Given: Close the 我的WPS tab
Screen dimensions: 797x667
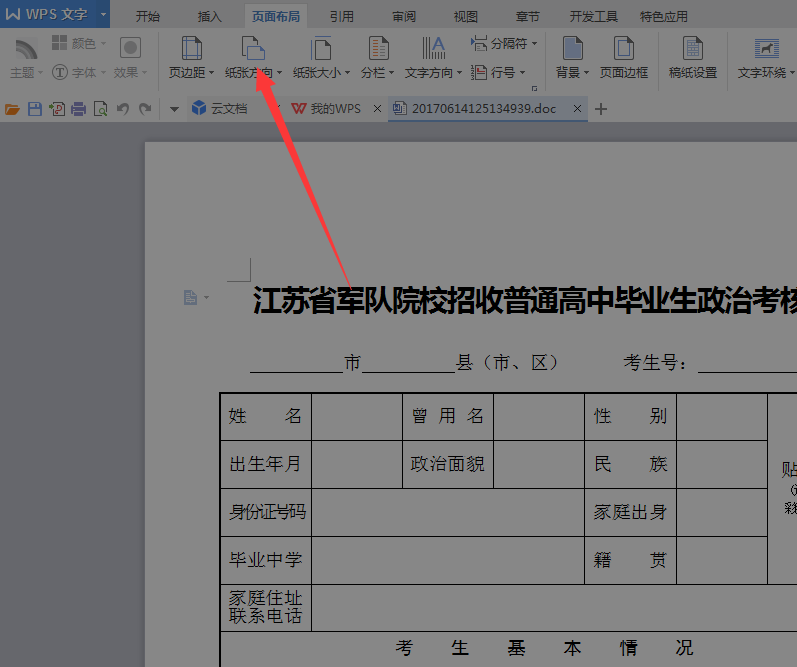Looking at the screenshot, I should pyautogui.click(x=377, y=109).
